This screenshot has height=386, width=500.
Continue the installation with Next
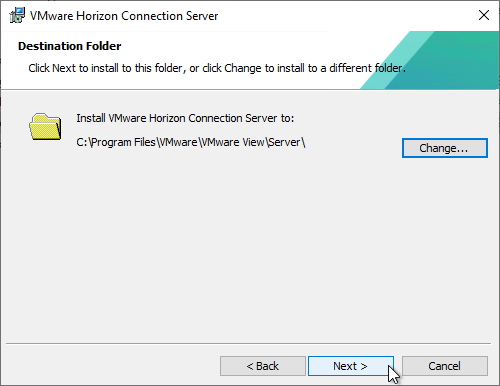[x=351, y=366]
